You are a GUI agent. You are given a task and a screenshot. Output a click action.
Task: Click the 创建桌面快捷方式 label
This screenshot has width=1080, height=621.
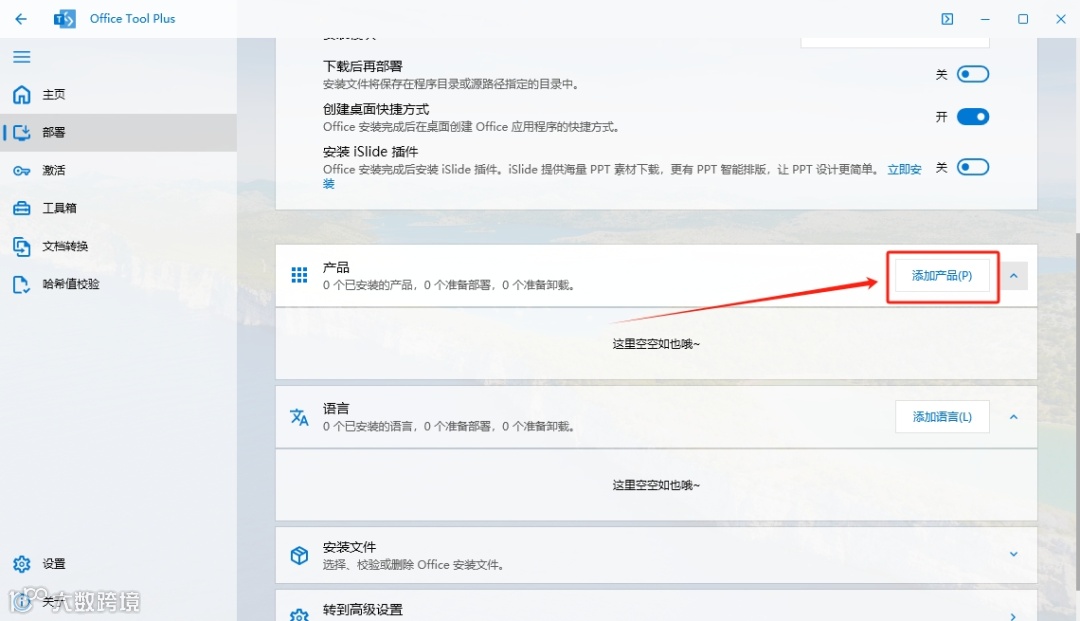(375, 109)
